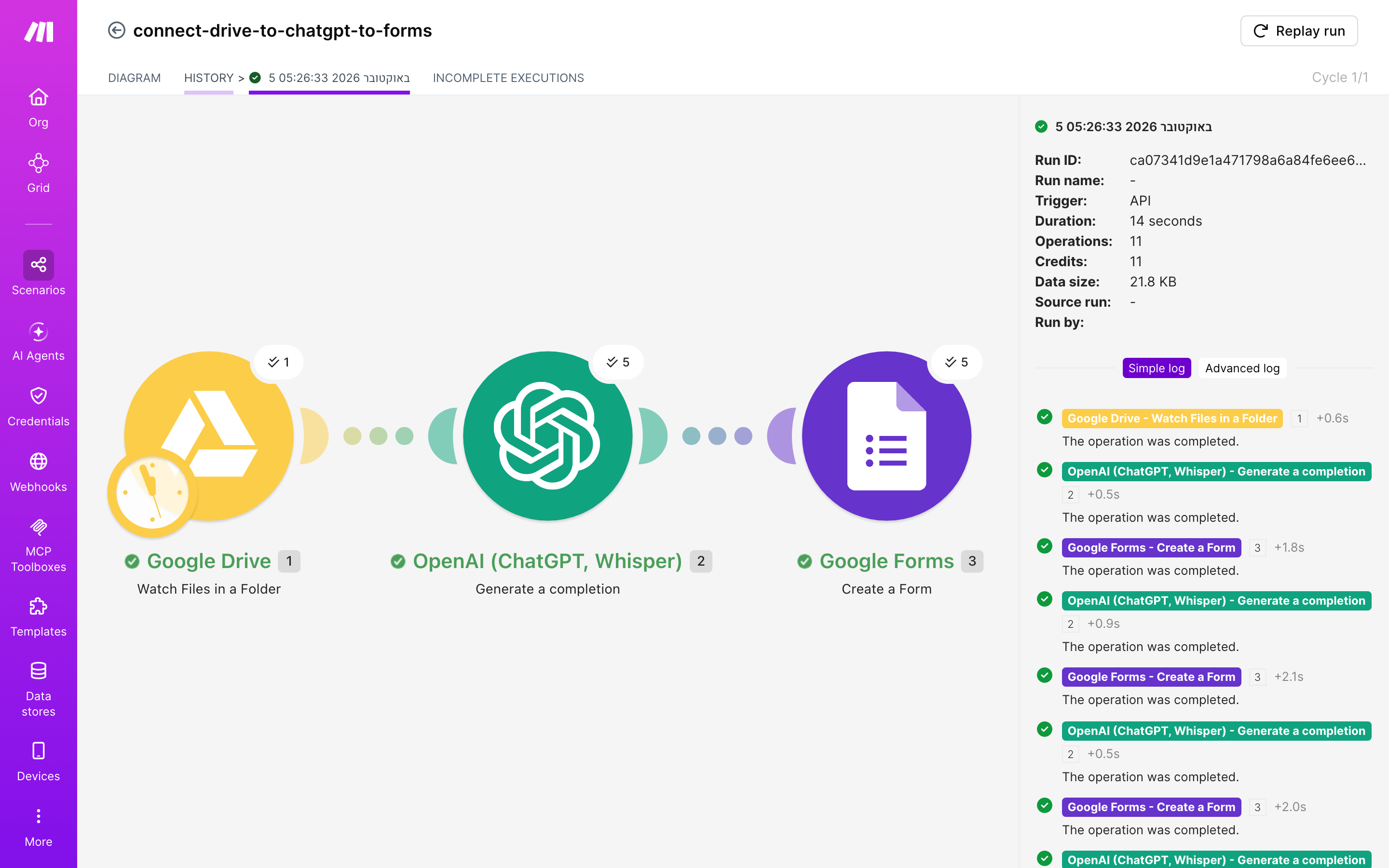Click the Data size value 21.8 KB

(1153, 282)
